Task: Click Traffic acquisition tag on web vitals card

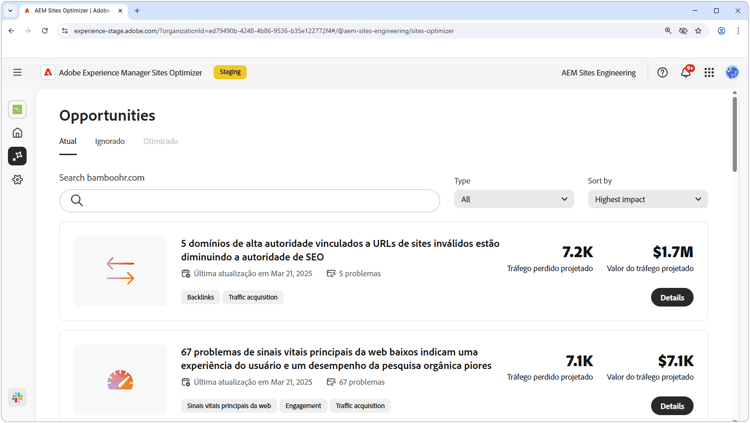Action: (x=360, y=406)
